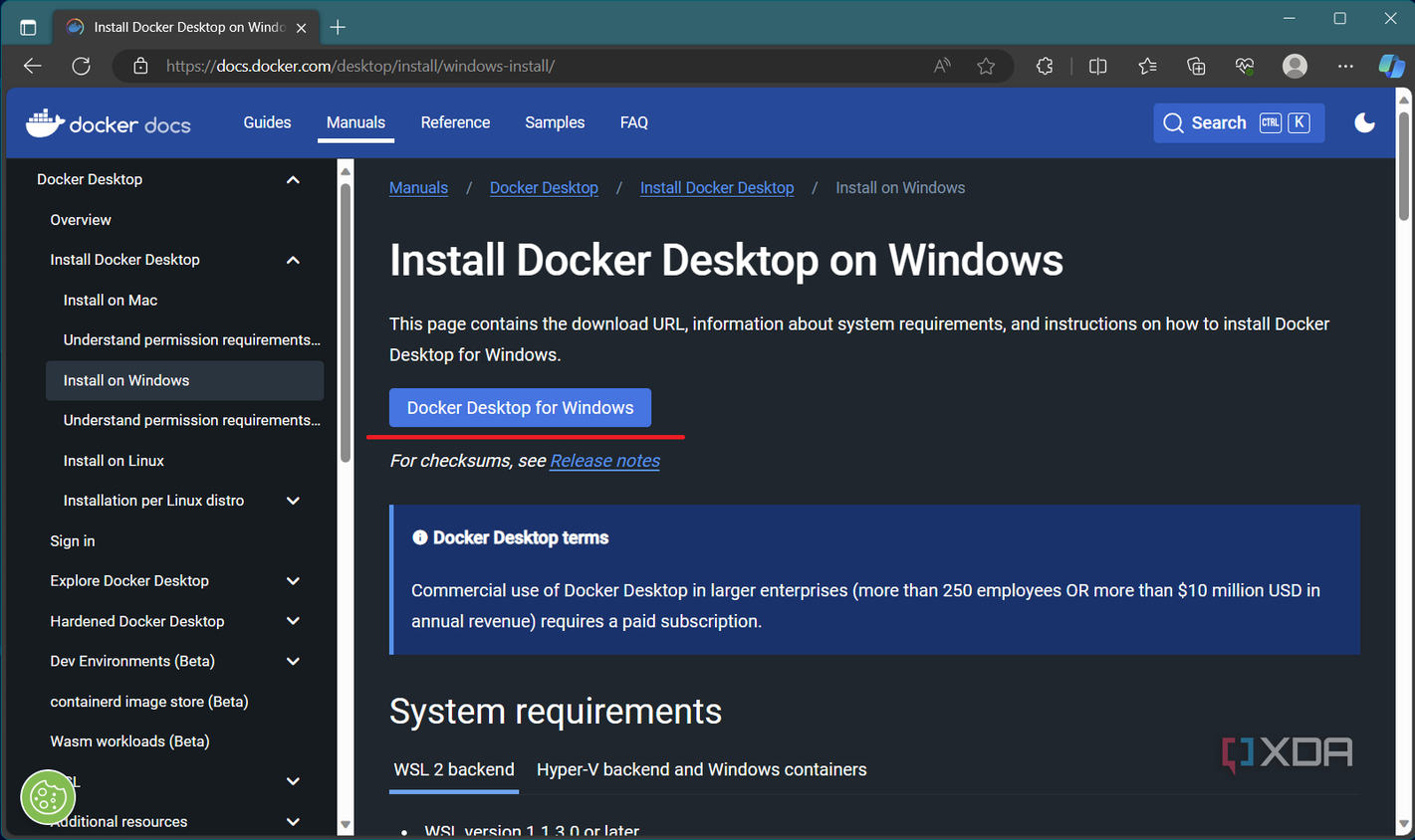
Task: Open Wasm workloads (Beta) page
Action: coord(129,741)
